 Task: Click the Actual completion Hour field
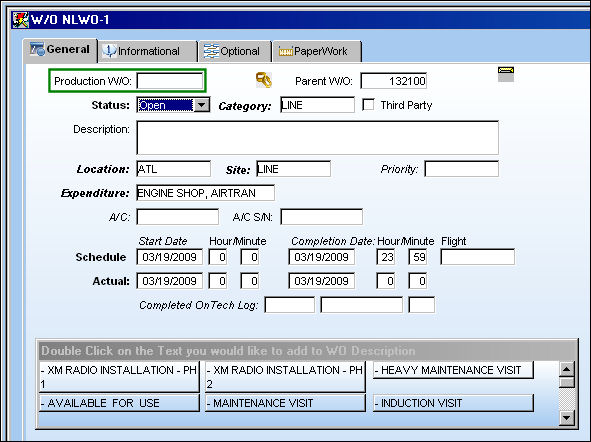[x=386, y=281]
